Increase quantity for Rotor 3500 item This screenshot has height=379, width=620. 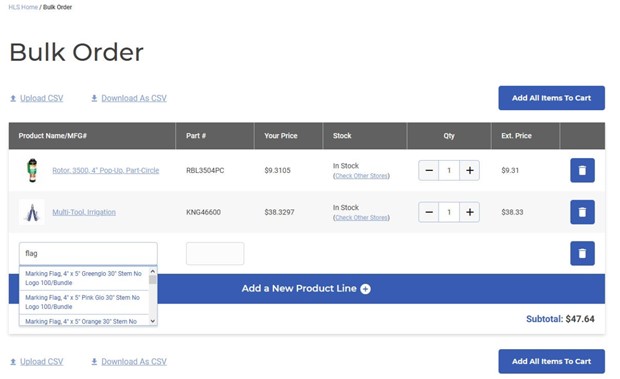click(x=469, y=170)
